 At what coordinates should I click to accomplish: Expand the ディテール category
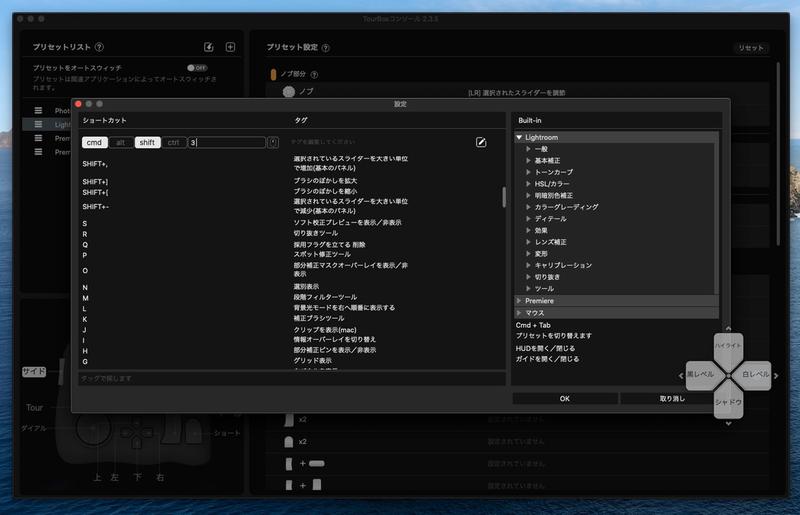click(x=529, y=218)
